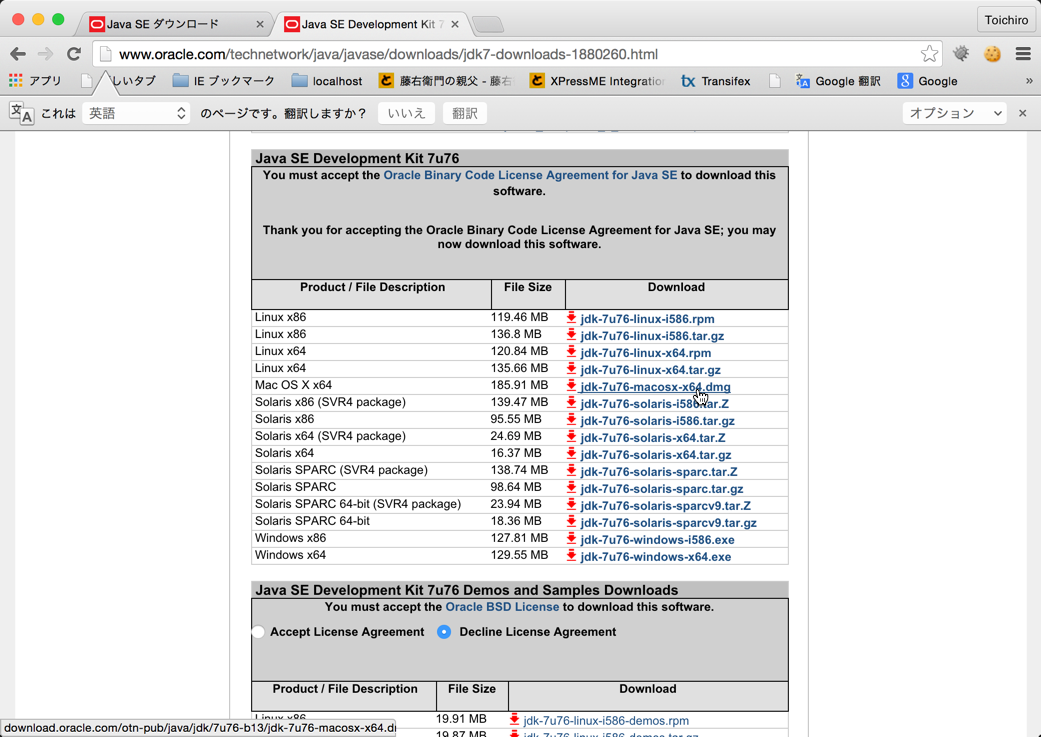Download jdk-7u76-solaris-i586.tar.gz
The image size is (1041, 737).
tap(657, 421)
